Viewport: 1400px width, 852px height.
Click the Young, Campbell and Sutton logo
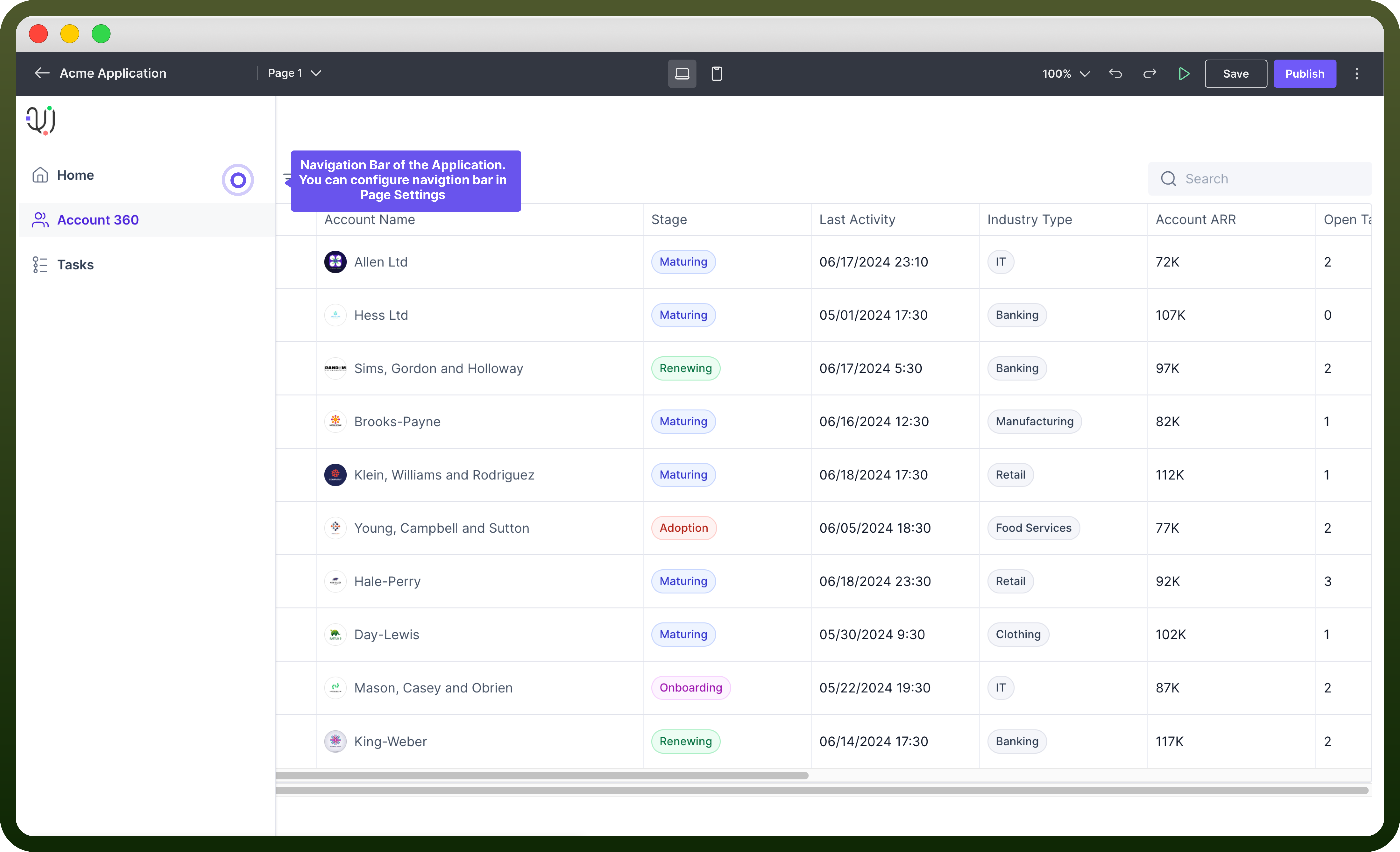[x=335, y=528]
